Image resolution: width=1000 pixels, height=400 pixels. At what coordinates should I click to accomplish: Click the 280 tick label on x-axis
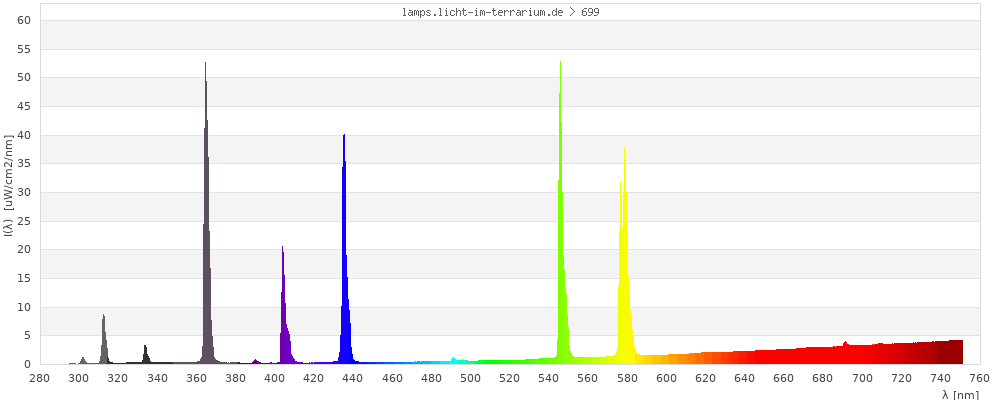click(x=40, y=378)
